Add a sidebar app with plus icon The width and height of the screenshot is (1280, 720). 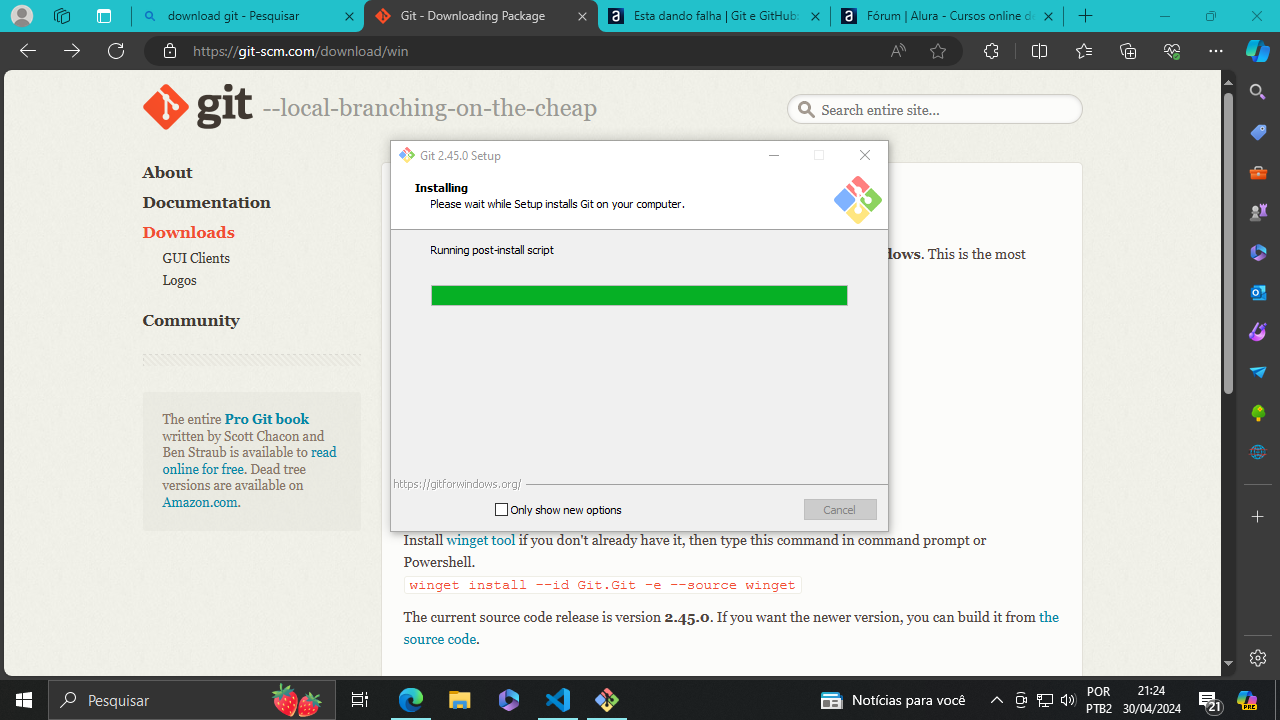1258,516
